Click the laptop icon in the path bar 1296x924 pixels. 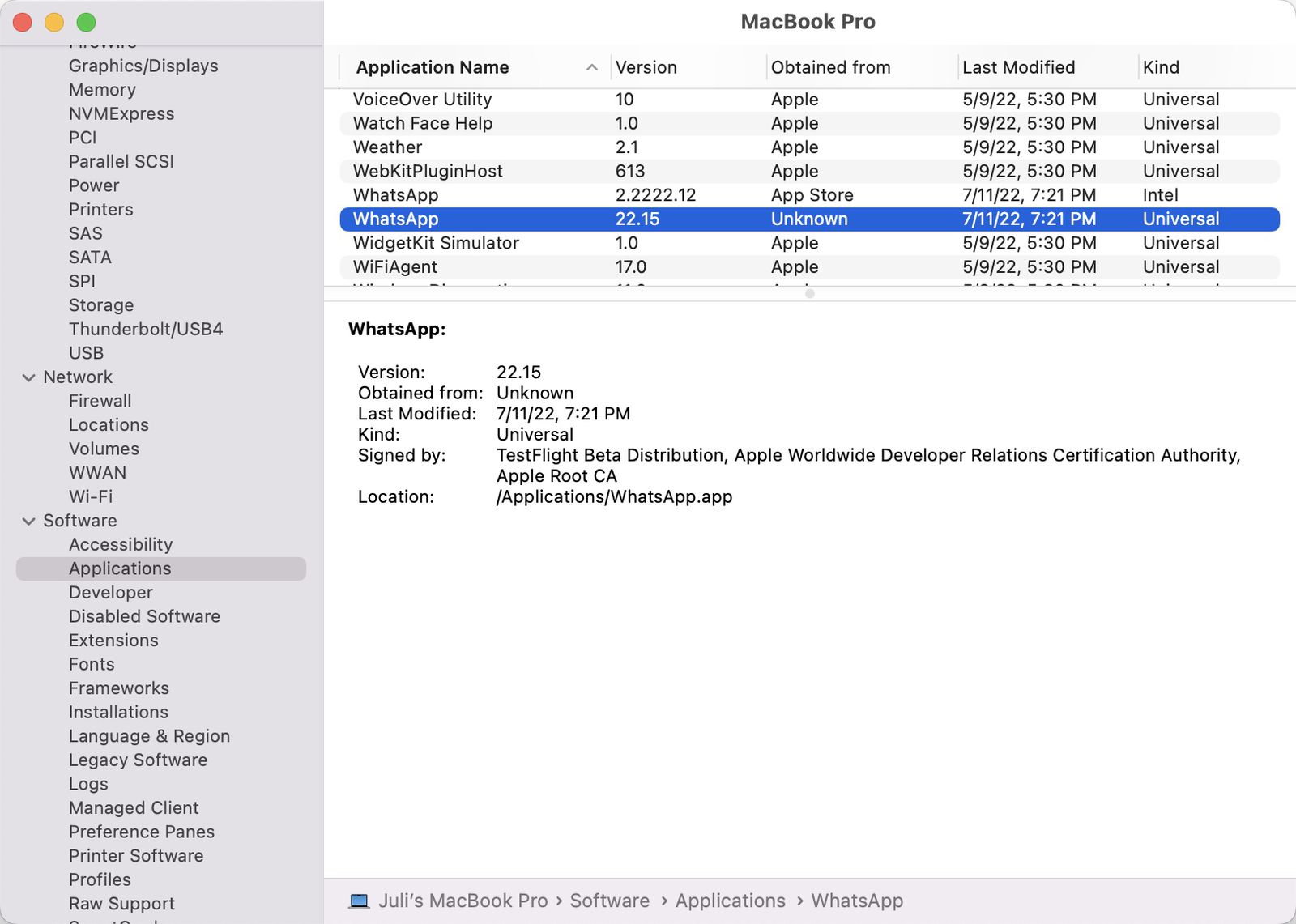point(359,901)
